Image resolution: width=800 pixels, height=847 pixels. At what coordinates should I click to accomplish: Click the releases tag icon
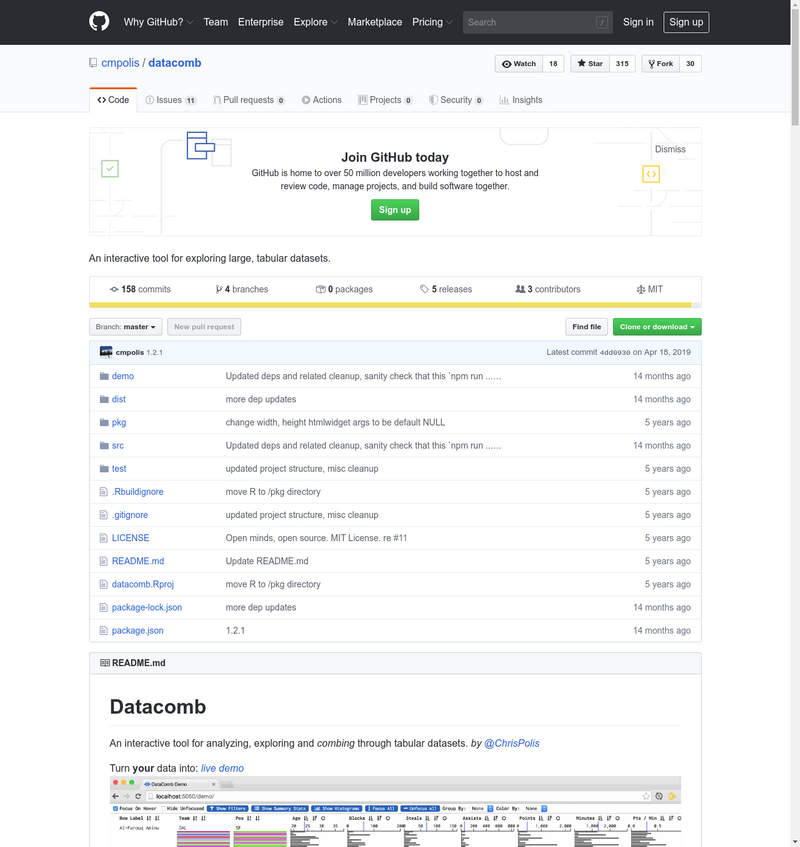point(425,290)
